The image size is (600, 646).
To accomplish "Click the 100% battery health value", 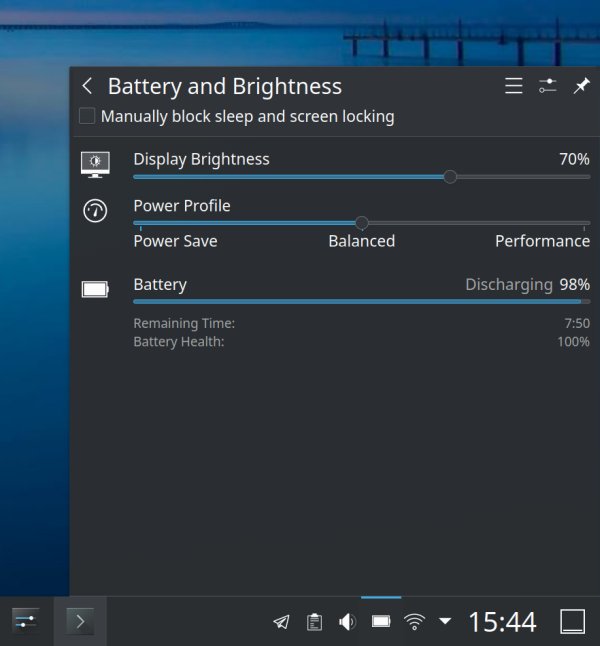I will pyautogui.click(x=573, y=342).
